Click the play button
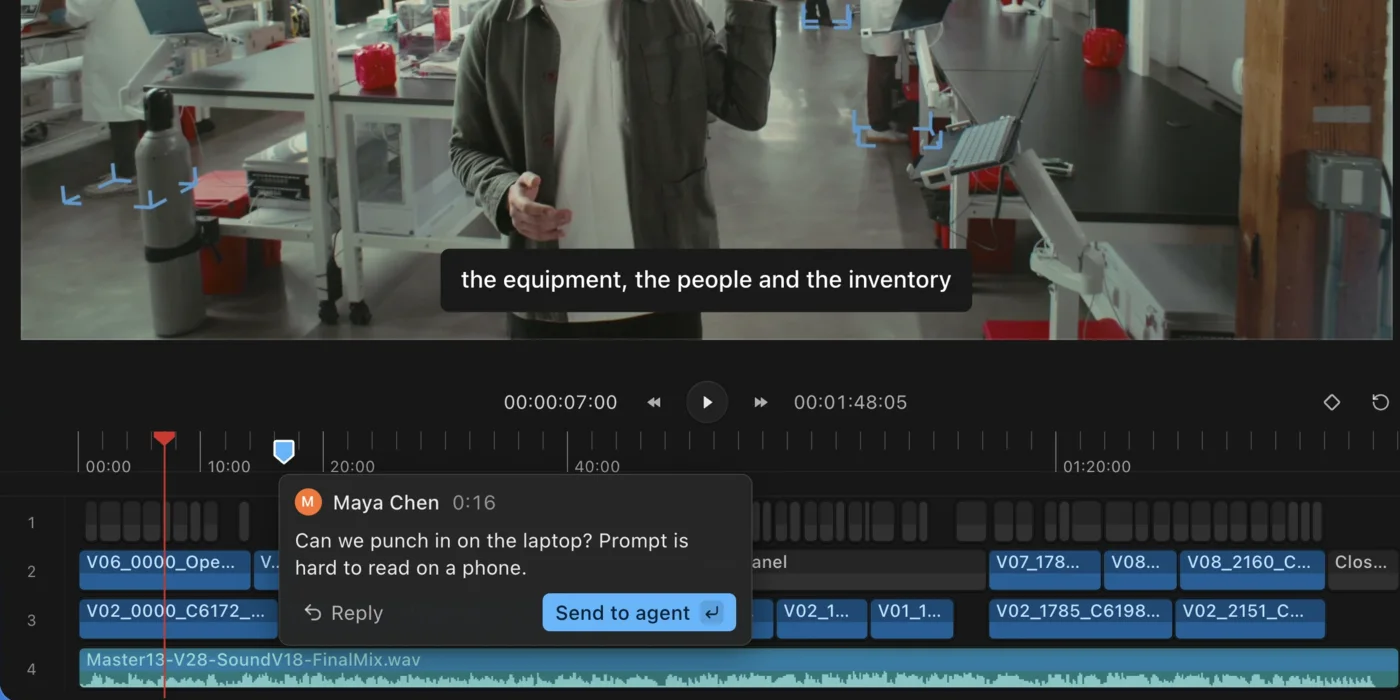Screen dimensions: 1400x700 (x=707, y=402)
